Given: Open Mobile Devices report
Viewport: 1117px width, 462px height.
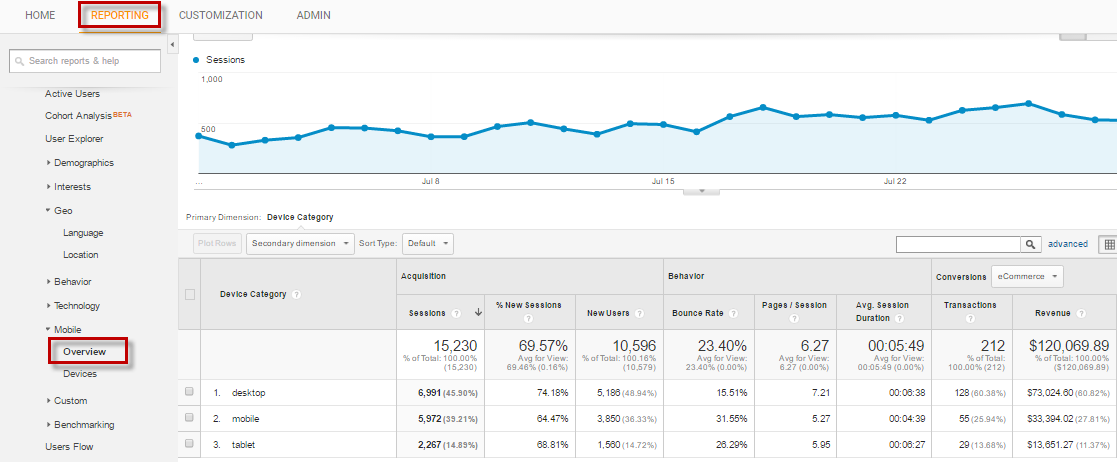Looking at the screenshot, I should tap(80, 374).
